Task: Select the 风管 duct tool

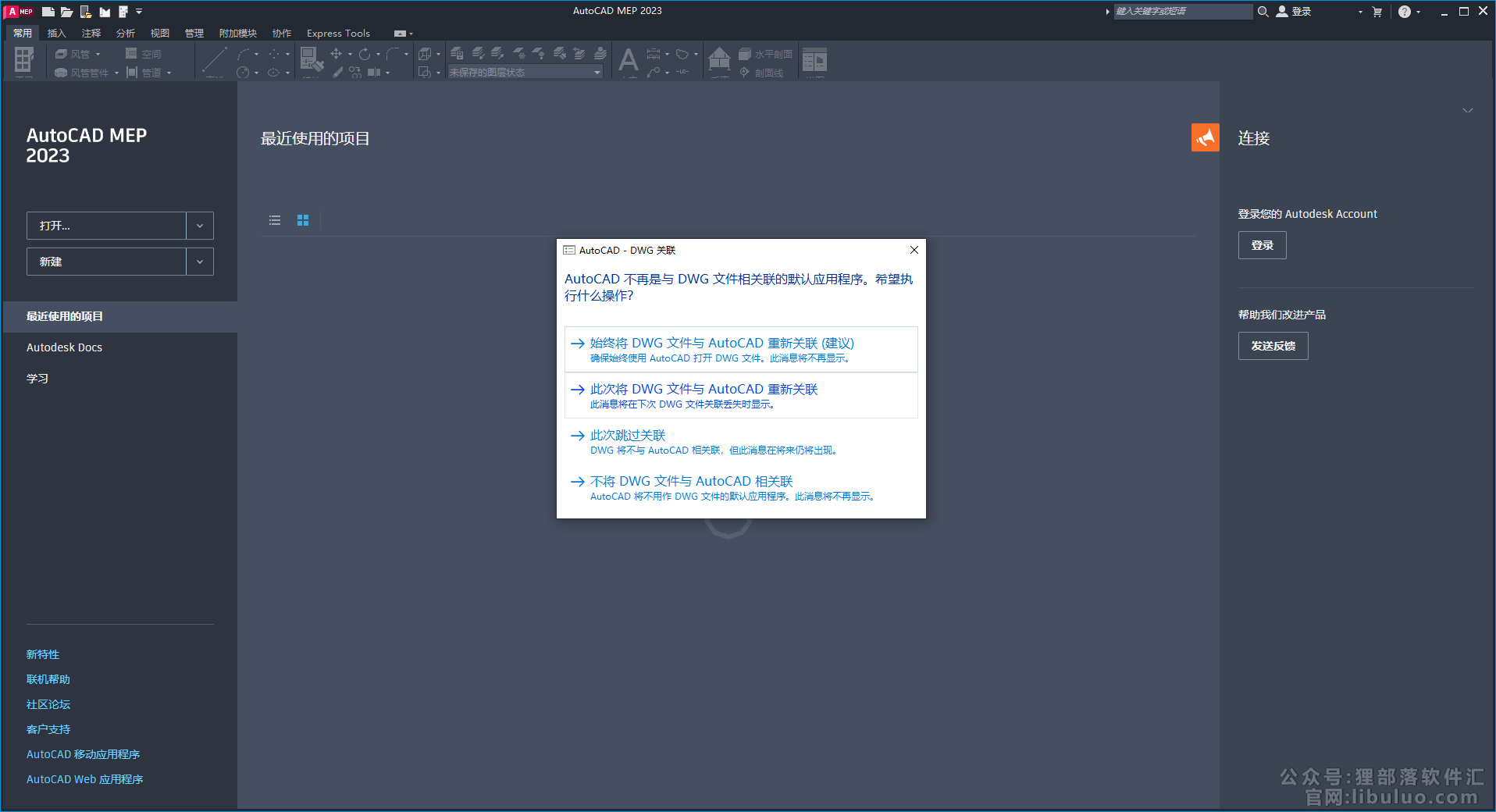Action: tap(73, 54)
